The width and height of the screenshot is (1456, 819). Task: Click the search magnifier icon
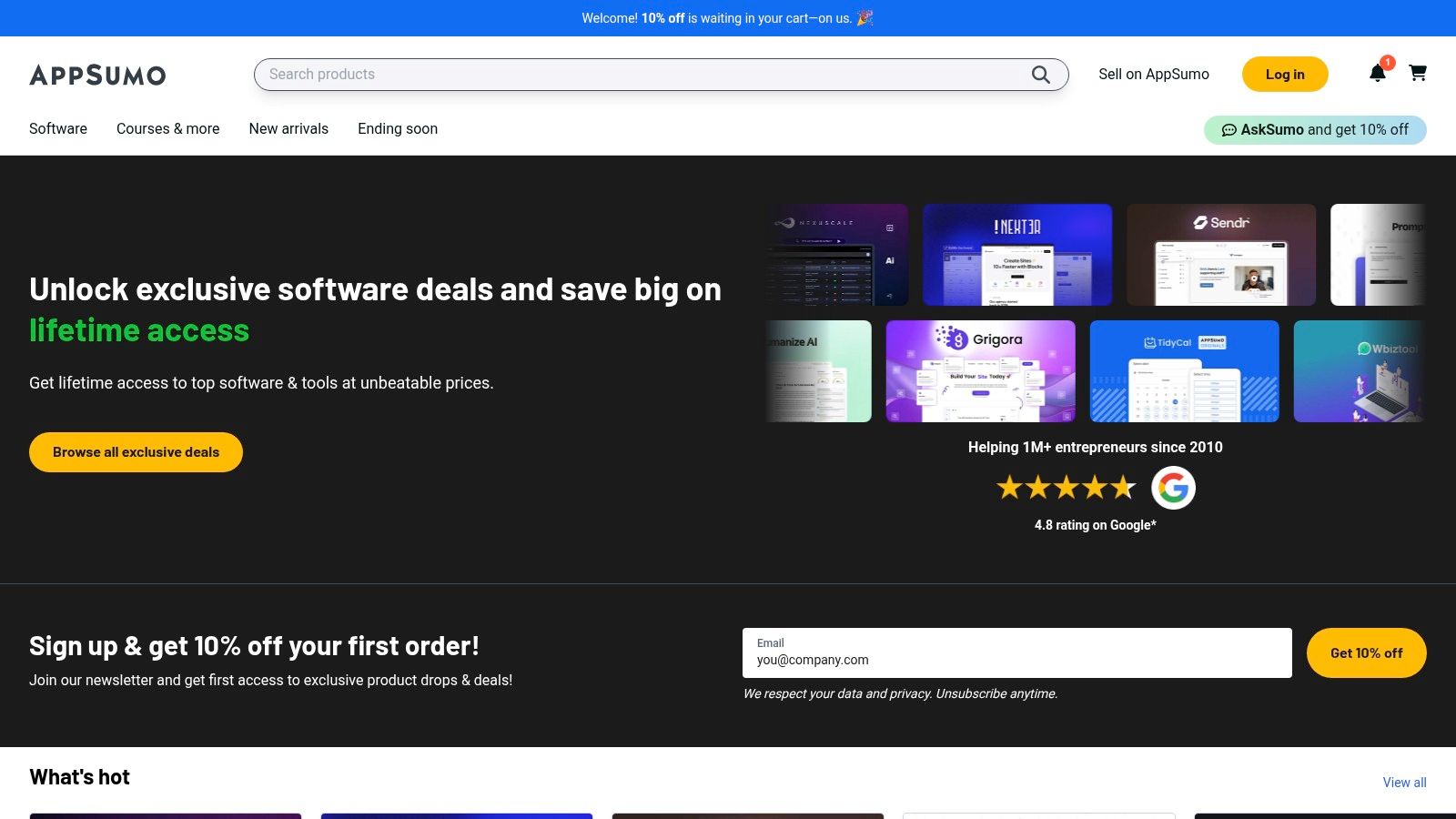(x=1040, y=75)
